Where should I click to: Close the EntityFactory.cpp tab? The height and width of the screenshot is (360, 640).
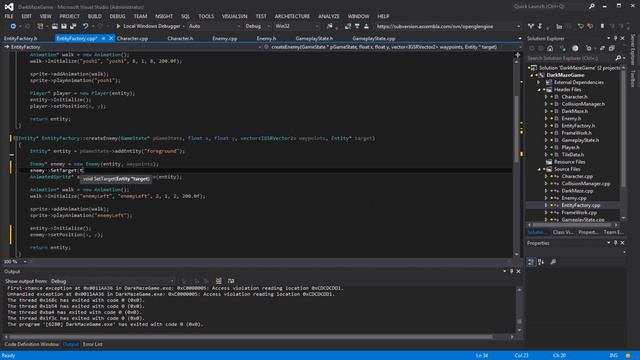[x=111, y=38]
